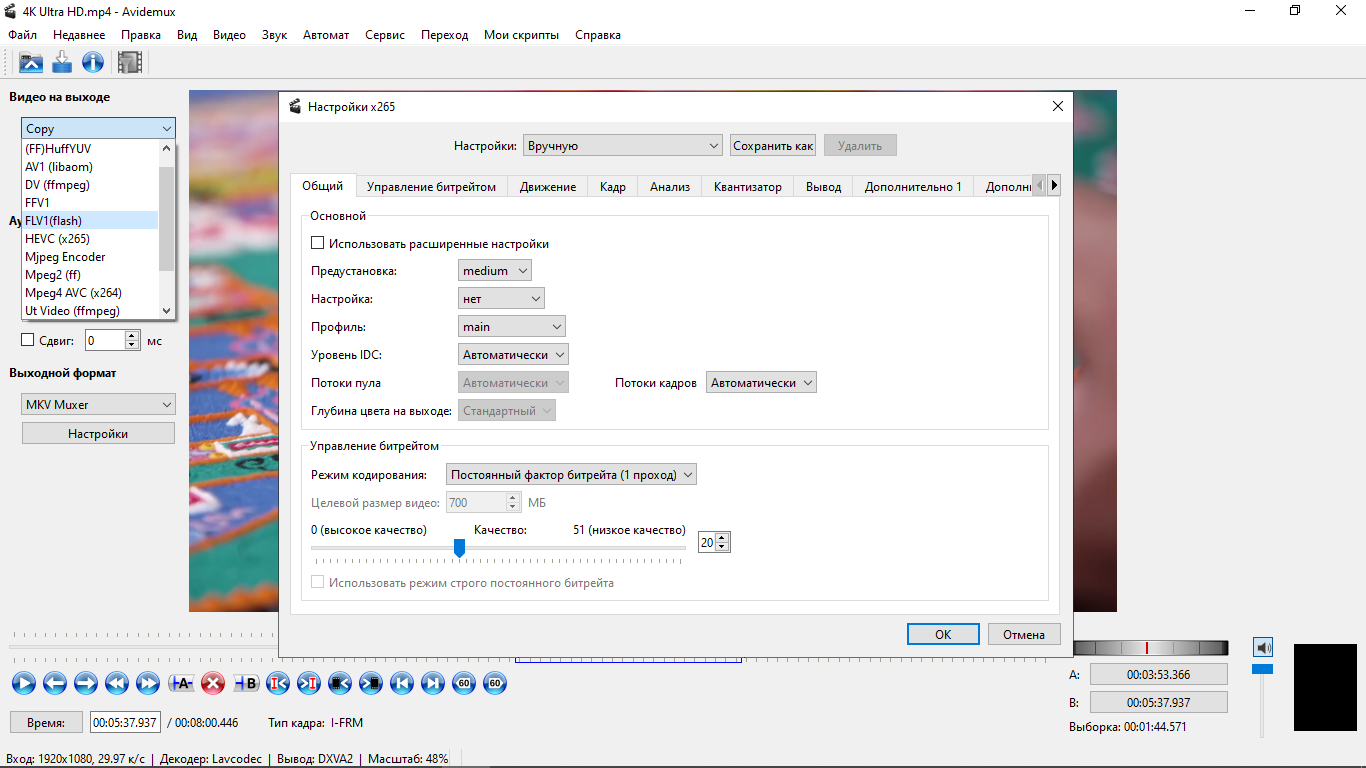Set marker A in the playback bar
This screenshot has height=768, width=1366.
click(181, 684)
